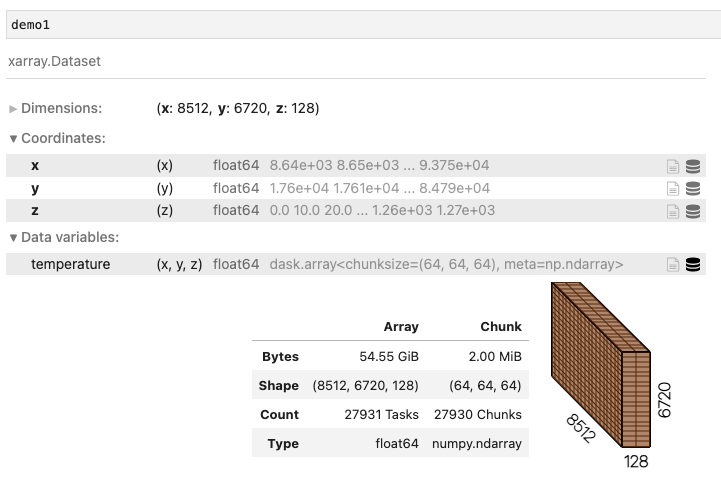
Task: Click the 27930 Chunks count cell
Action: (x=478, y=414)
